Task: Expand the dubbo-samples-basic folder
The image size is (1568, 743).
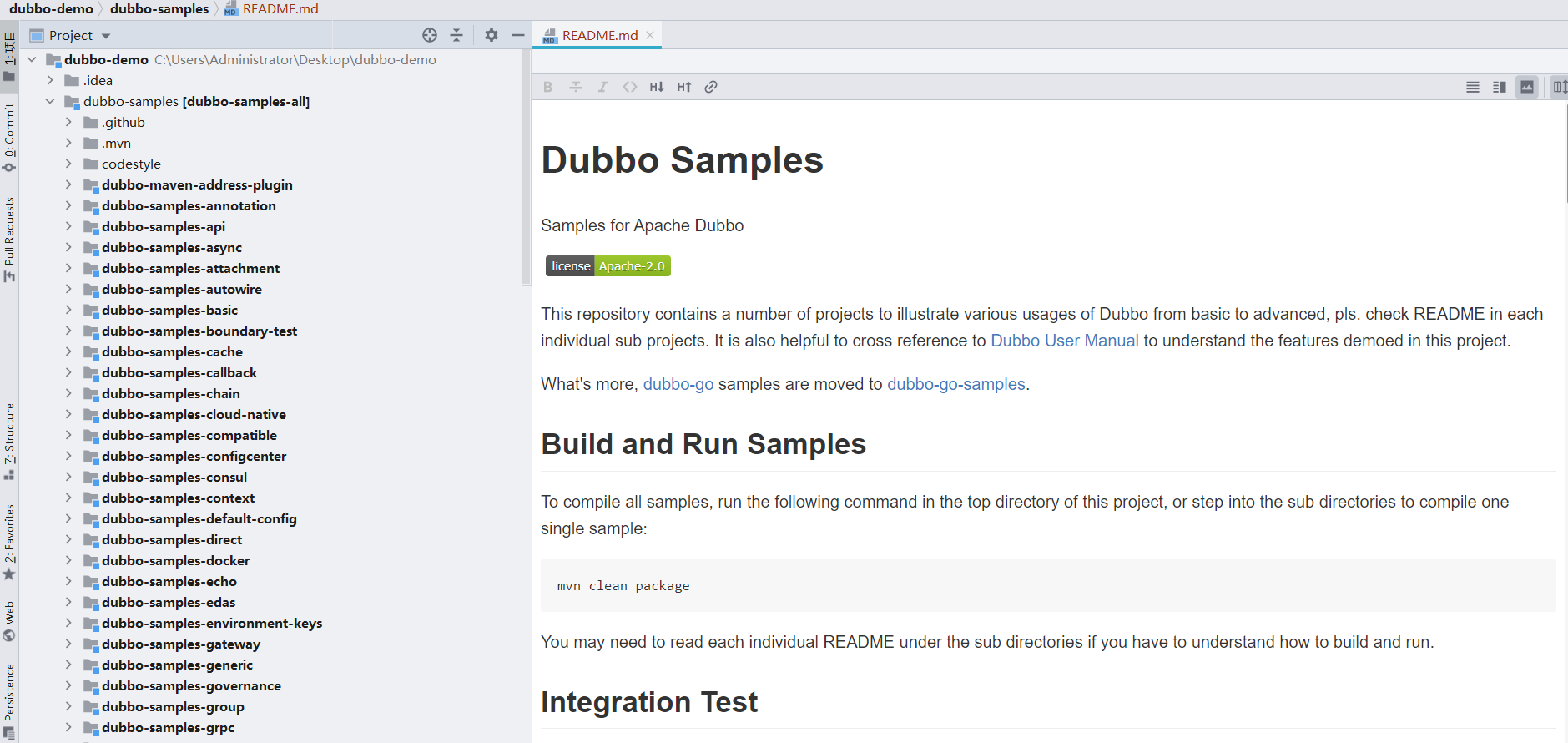Action: point(68,310)
